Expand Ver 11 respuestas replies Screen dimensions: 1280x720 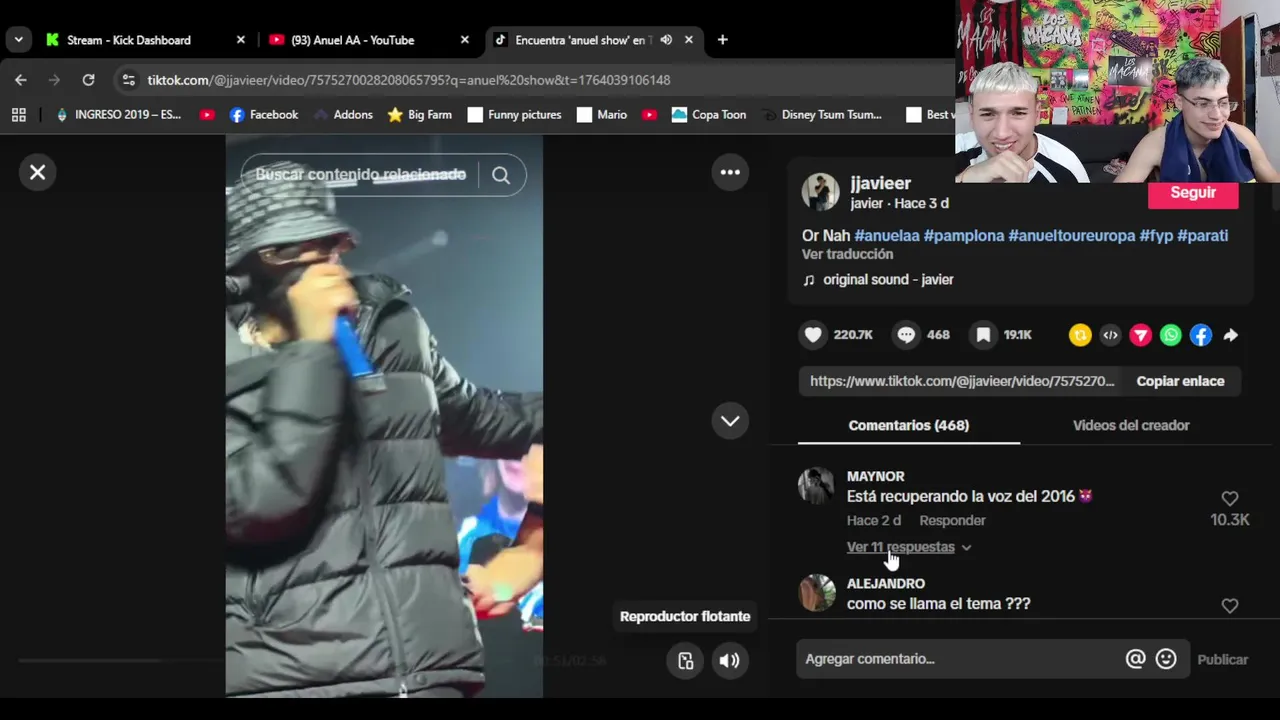[908, 547]
